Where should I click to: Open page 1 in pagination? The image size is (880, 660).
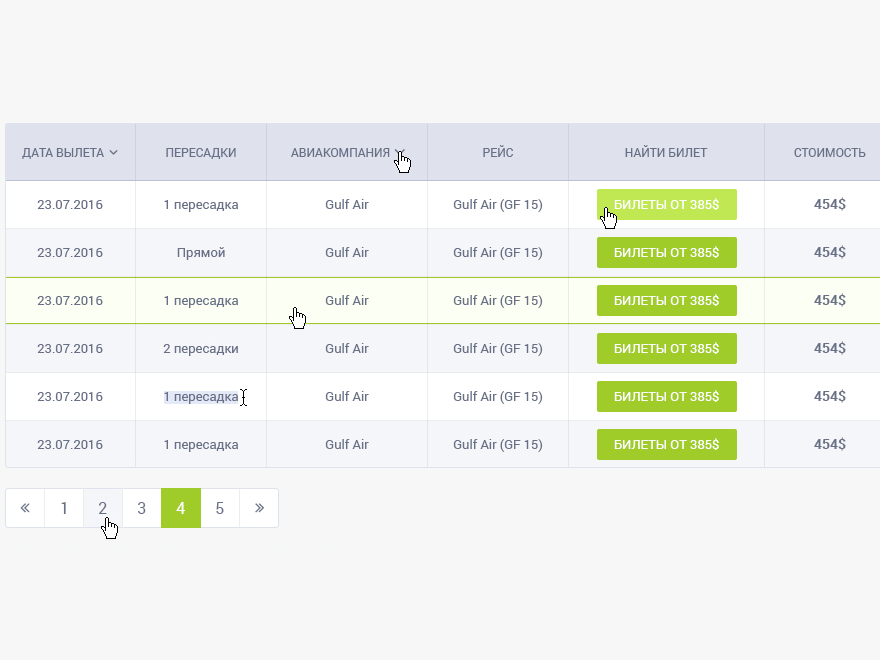(x=64, y=508)
